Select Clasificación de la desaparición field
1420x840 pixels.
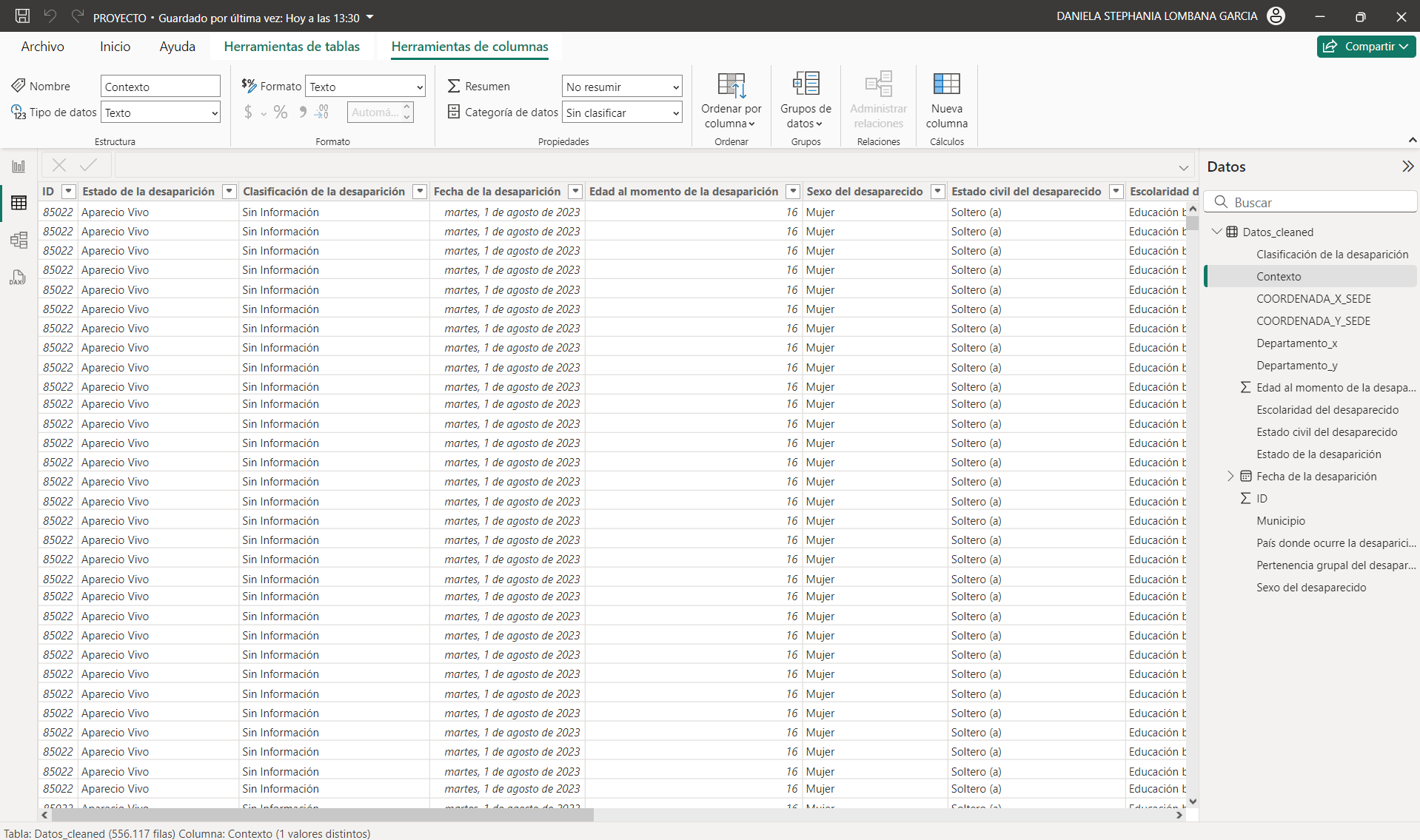pyautogui.click(x=1332, y=255)
